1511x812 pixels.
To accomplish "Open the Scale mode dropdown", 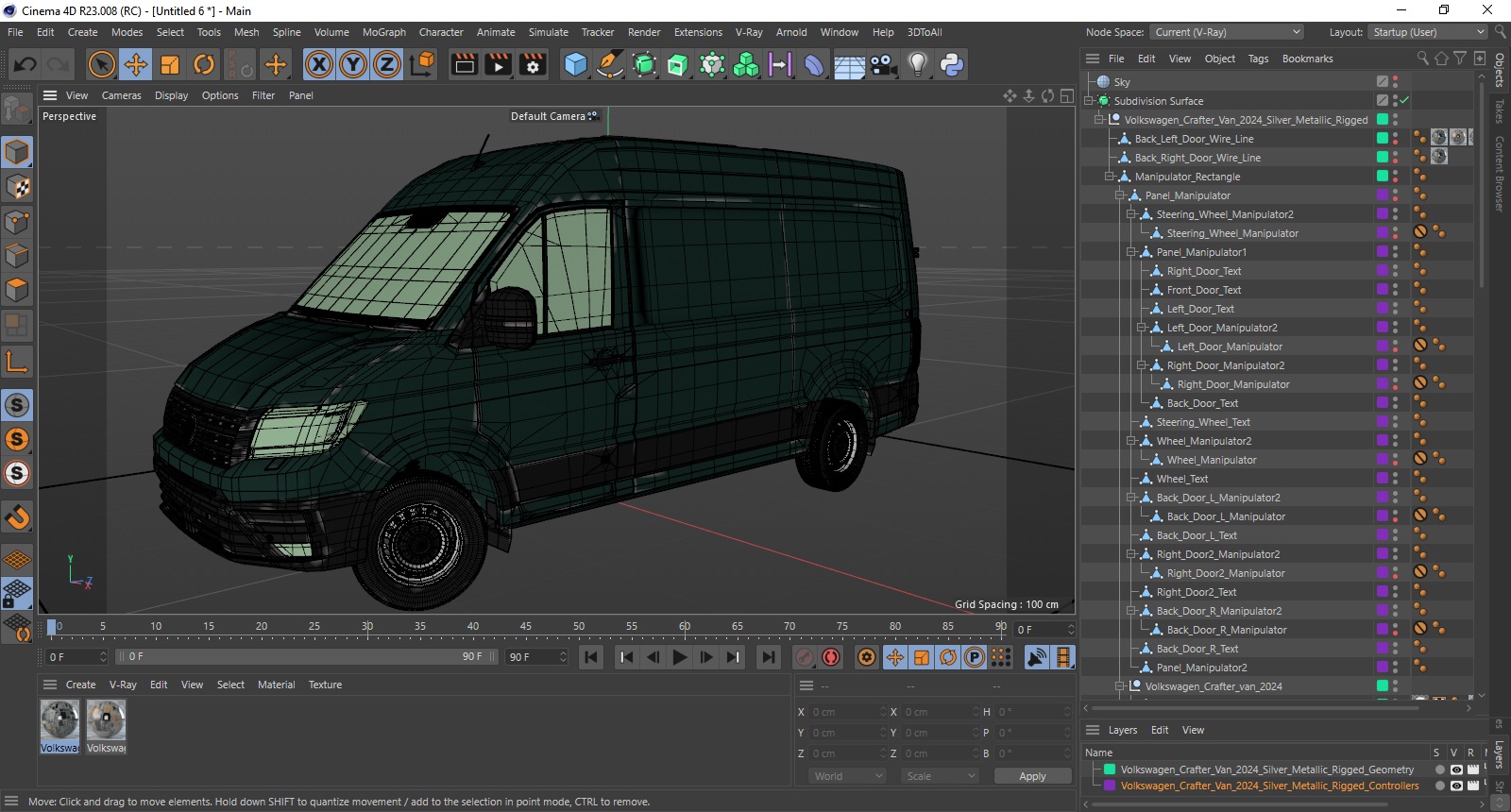I will point(939,776).
